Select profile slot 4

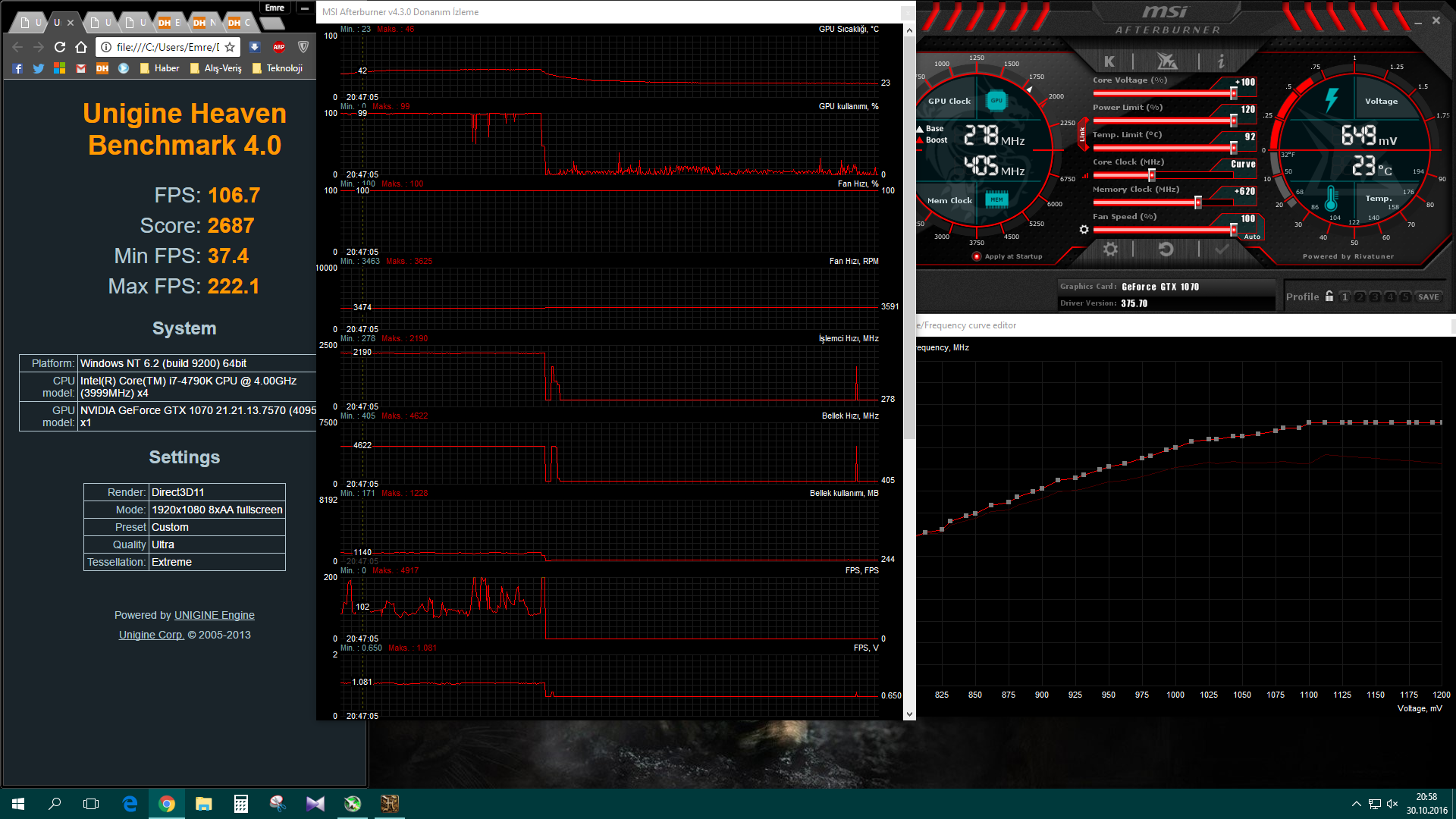(x=1390, y=297)
